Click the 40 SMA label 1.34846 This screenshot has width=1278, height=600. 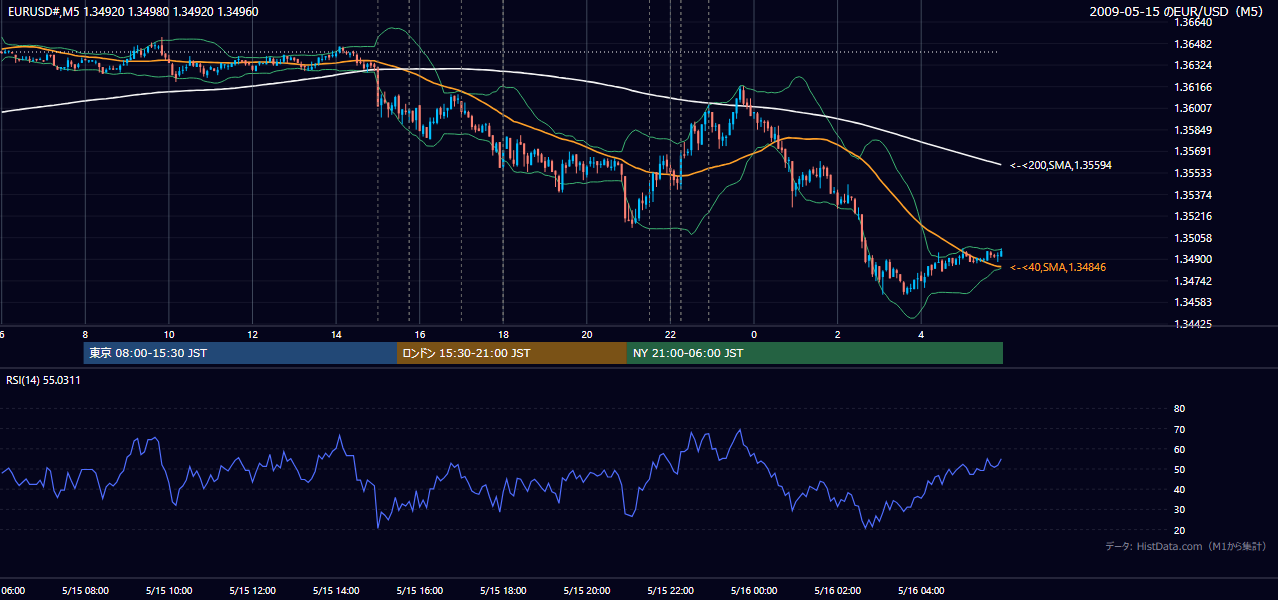pyautogui.click(x=1057, y=267)
